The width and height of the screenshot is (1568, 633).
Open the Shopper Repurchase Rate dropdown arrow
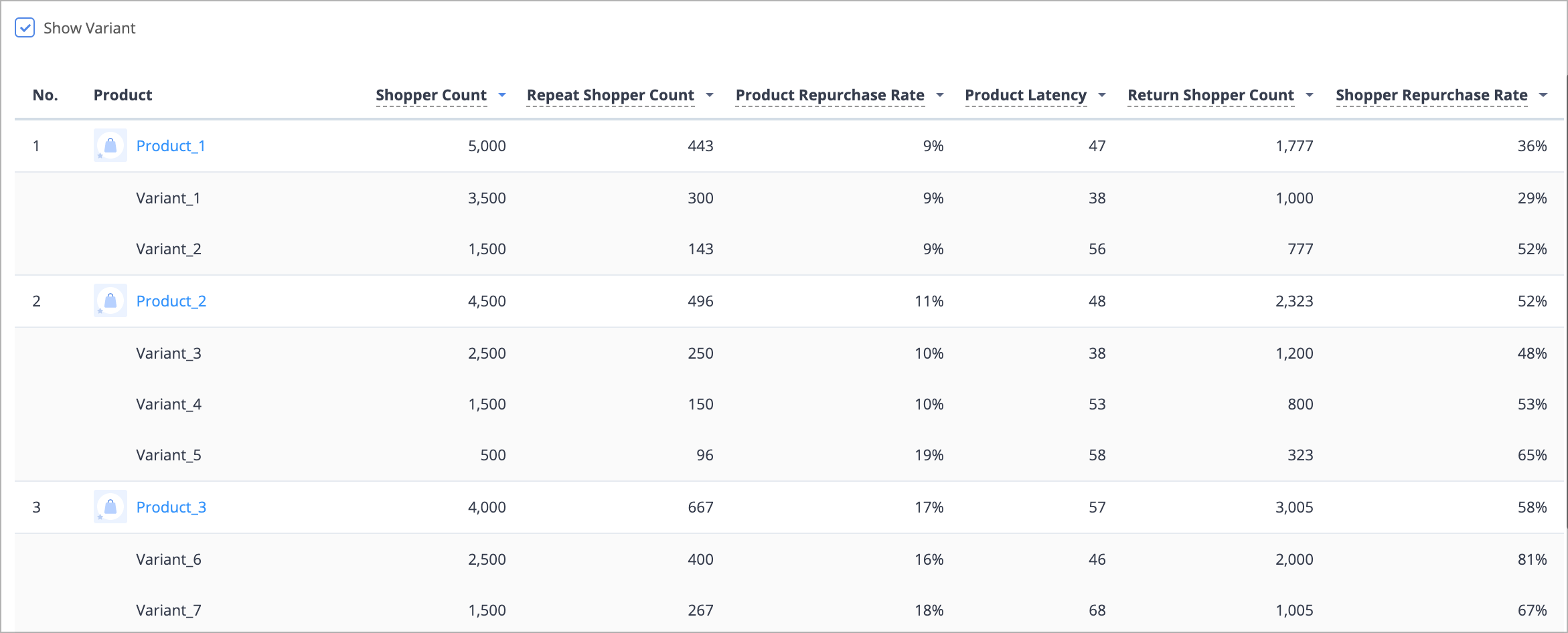pyautogui.click(x=1543, y=95)
